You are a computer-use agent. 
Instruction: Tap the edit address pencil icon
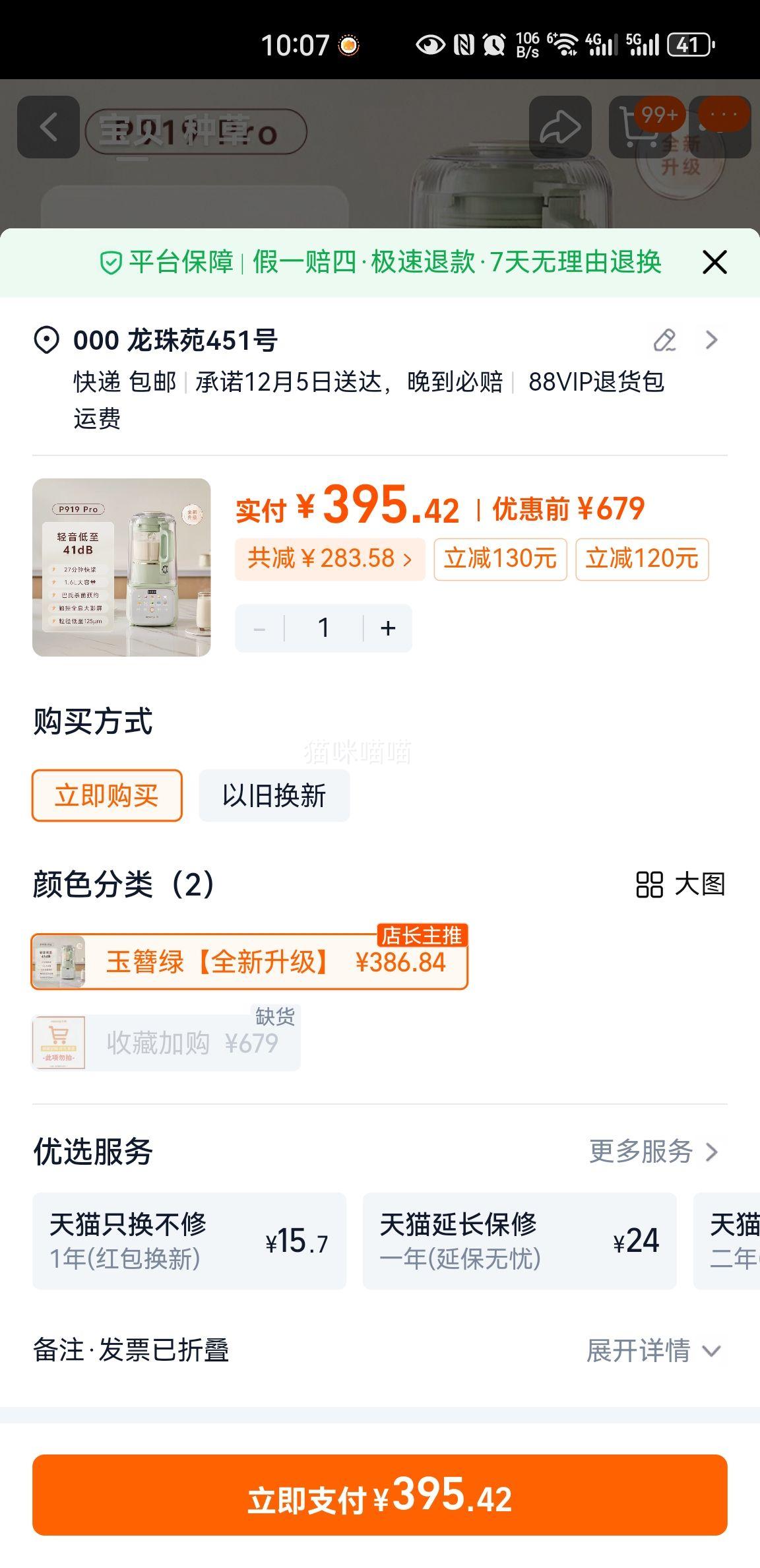664,341
